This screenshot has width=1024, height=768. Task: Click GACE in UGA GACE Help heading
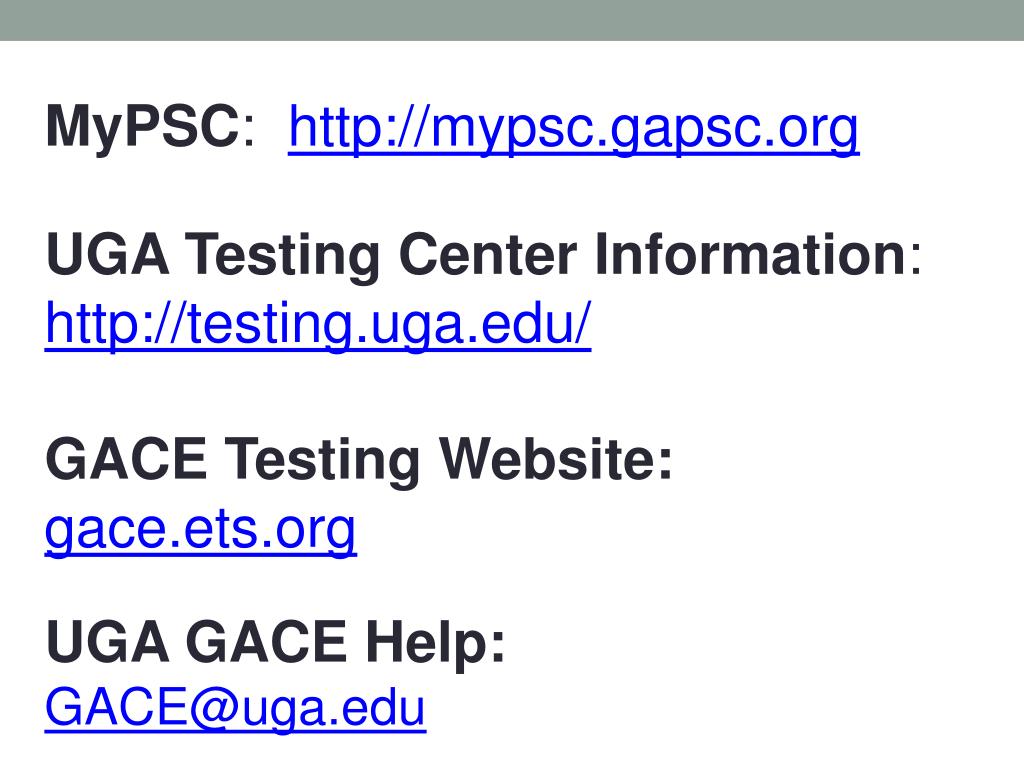266,643
